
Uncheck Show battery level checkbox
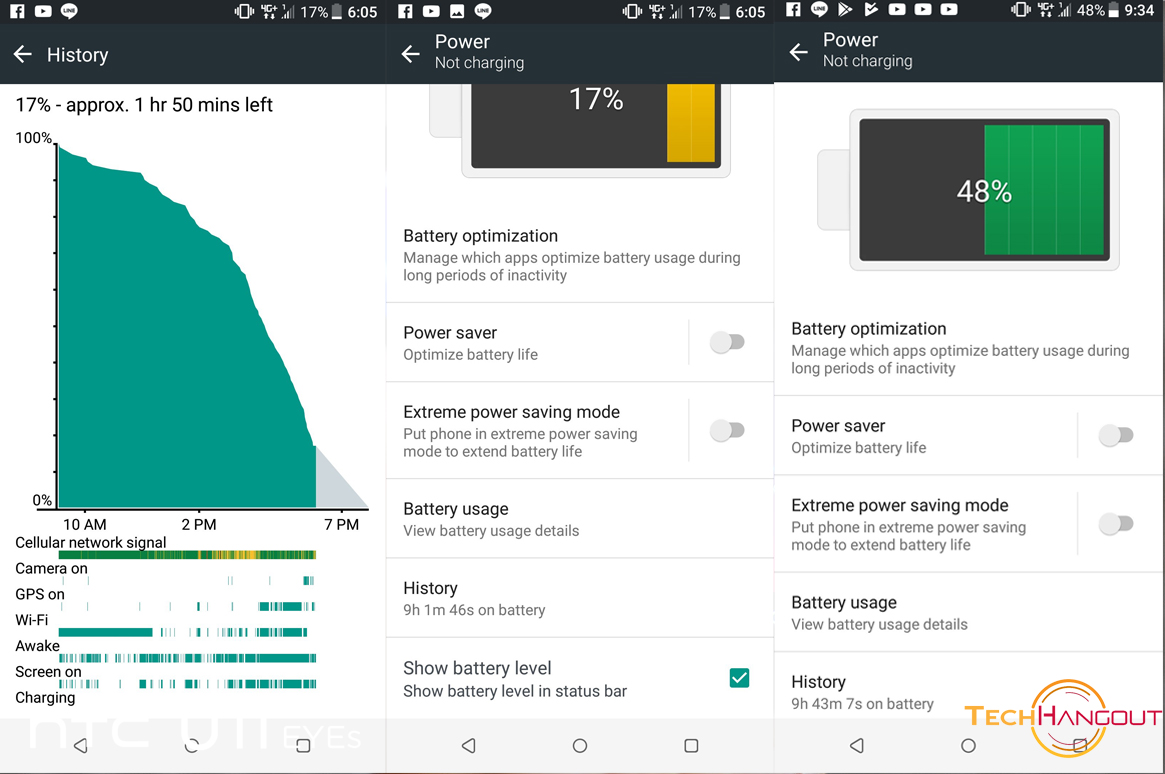tap(739, 677)
